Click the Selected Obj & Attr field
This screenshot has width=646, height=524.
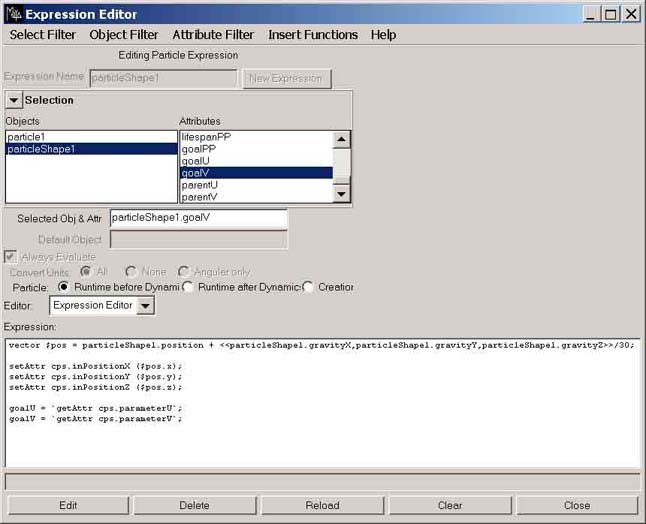pyautogui.click(x=198, y=218)
